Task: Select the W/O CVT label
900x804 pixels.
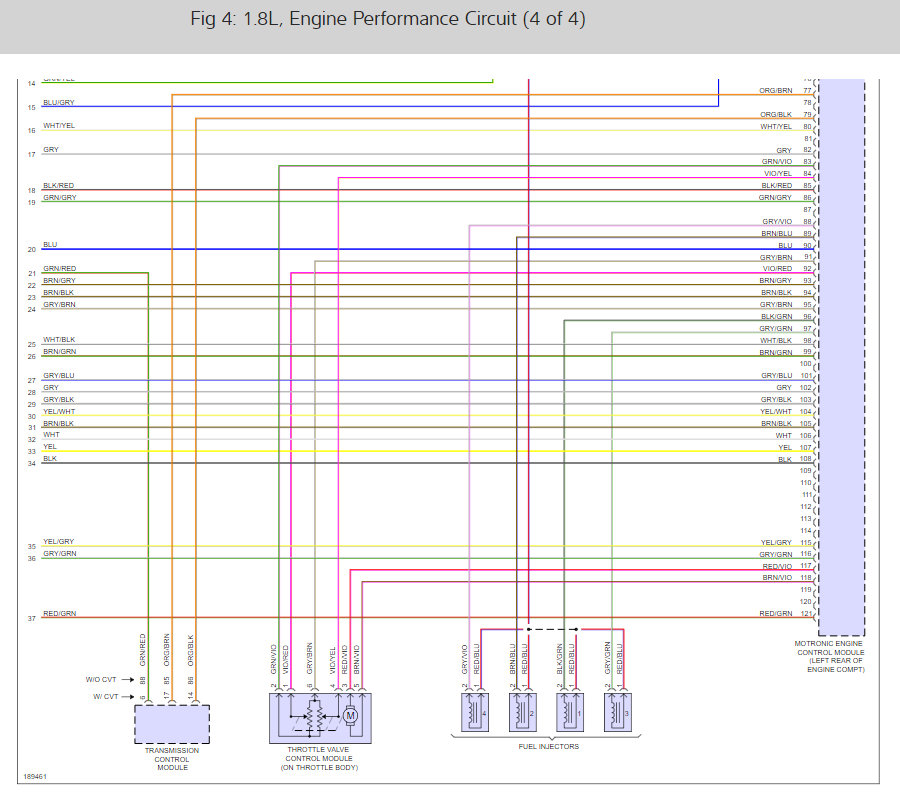Action: click(x=101, y=679)
